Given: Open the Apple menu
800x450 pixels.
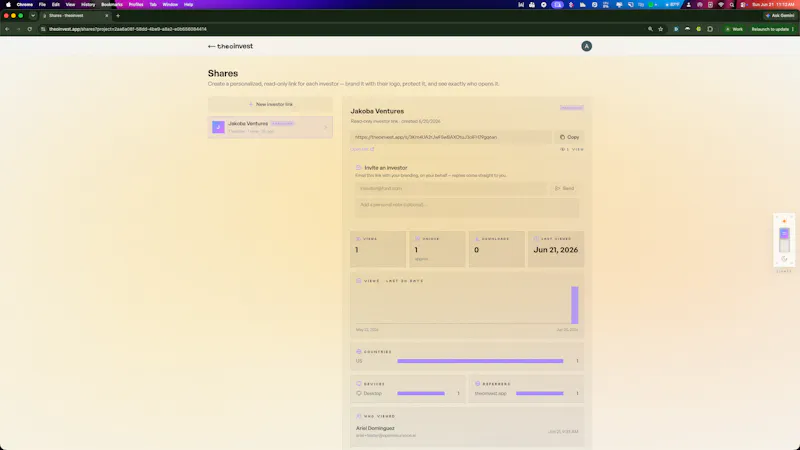Looking at the screenshot, I should click(x=8, y=5).
